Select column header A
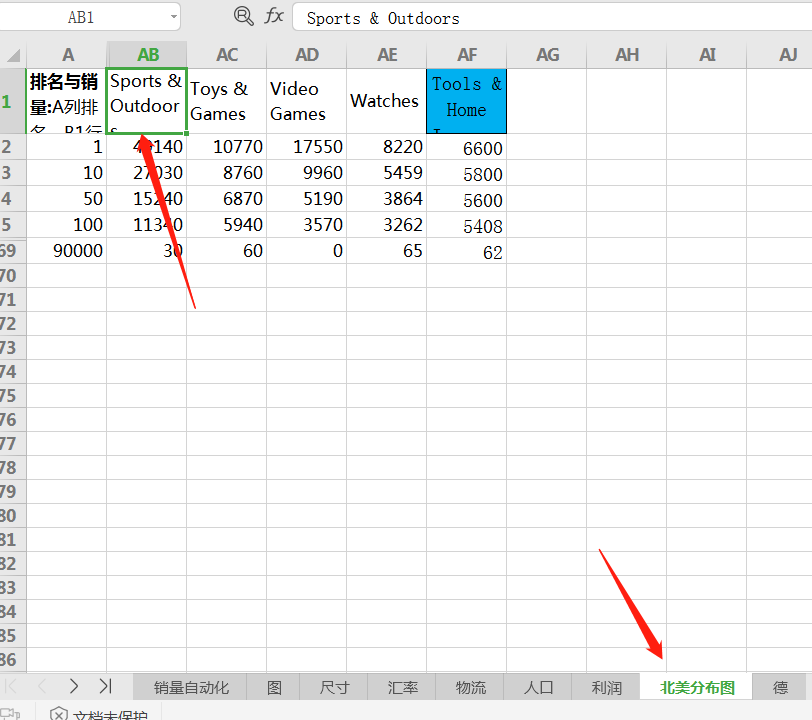This screenshot has height=720, width=812. click(x=67, y=55)
